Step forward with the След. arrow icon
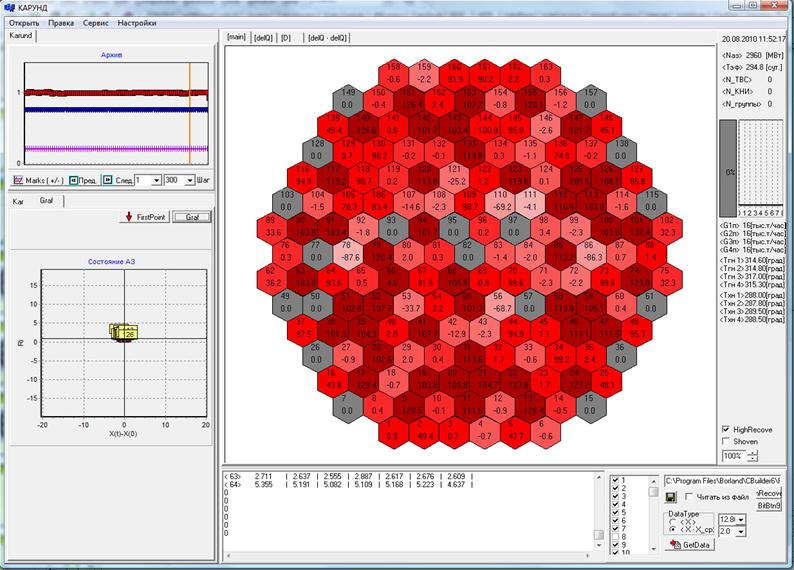Viewport: 794px width, 570px height. point(108,180)
